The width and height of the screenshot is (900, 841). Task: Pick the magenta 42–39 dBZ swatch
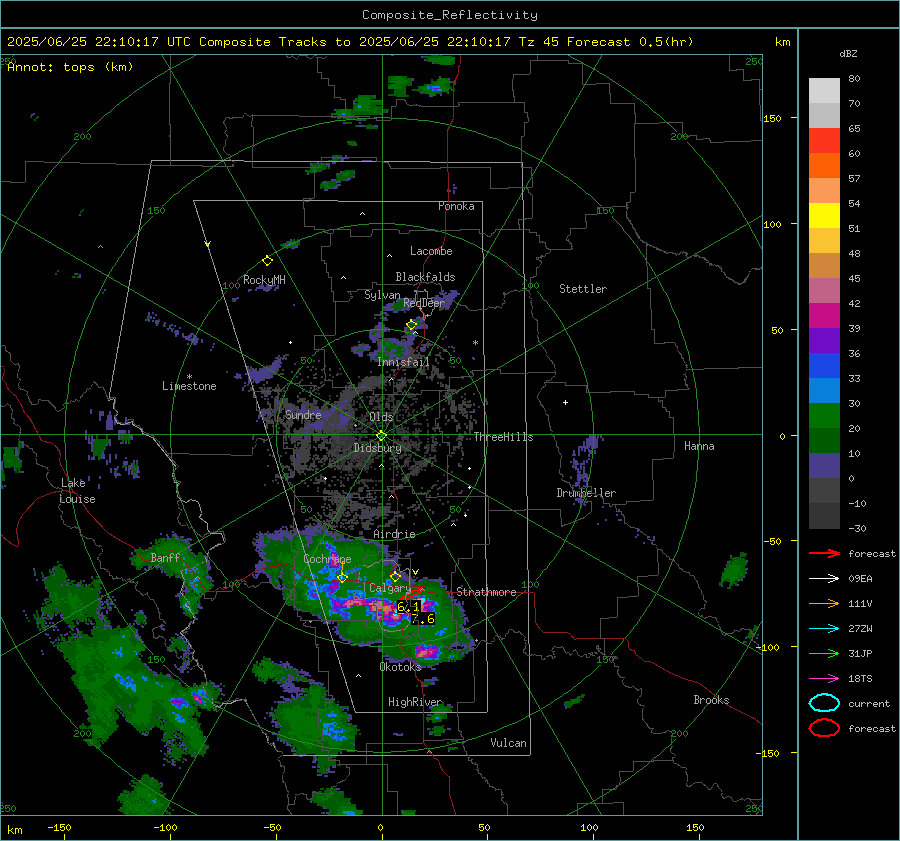pyautogui.click(x=824, y=316)
